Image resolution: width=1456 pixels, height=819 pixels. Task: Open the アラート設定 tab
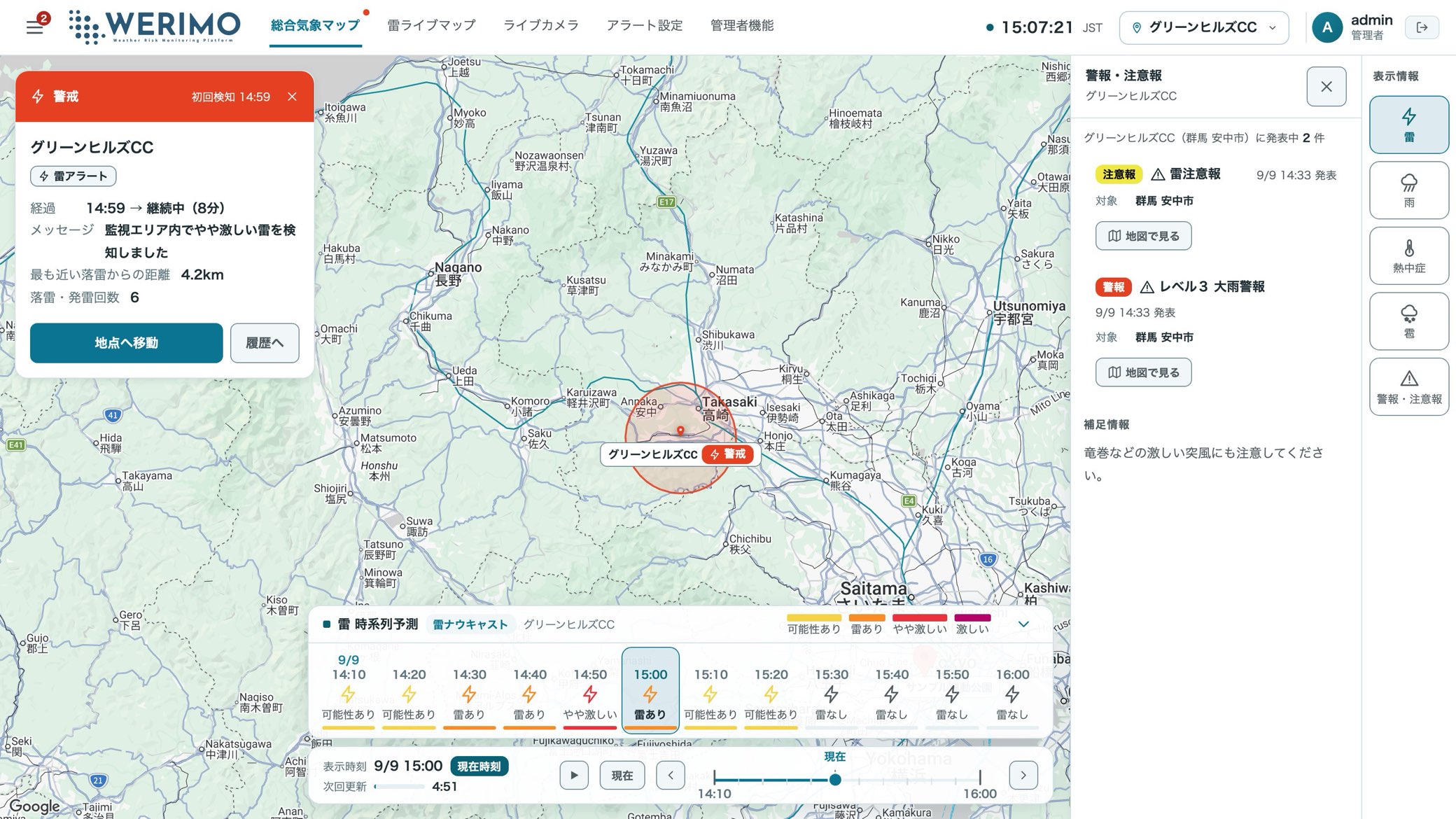click(x=644, y=26)
